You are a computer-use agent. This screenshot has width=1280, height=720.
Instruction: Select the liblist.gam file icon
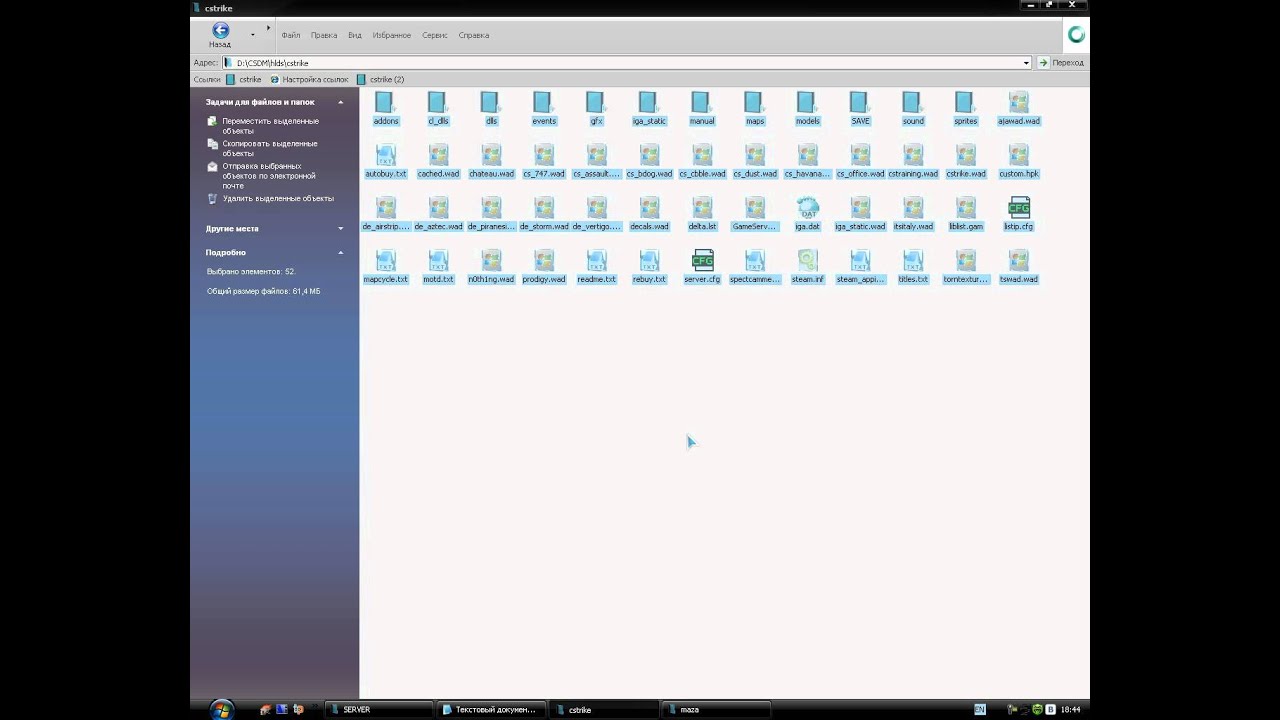coord(965,207)
